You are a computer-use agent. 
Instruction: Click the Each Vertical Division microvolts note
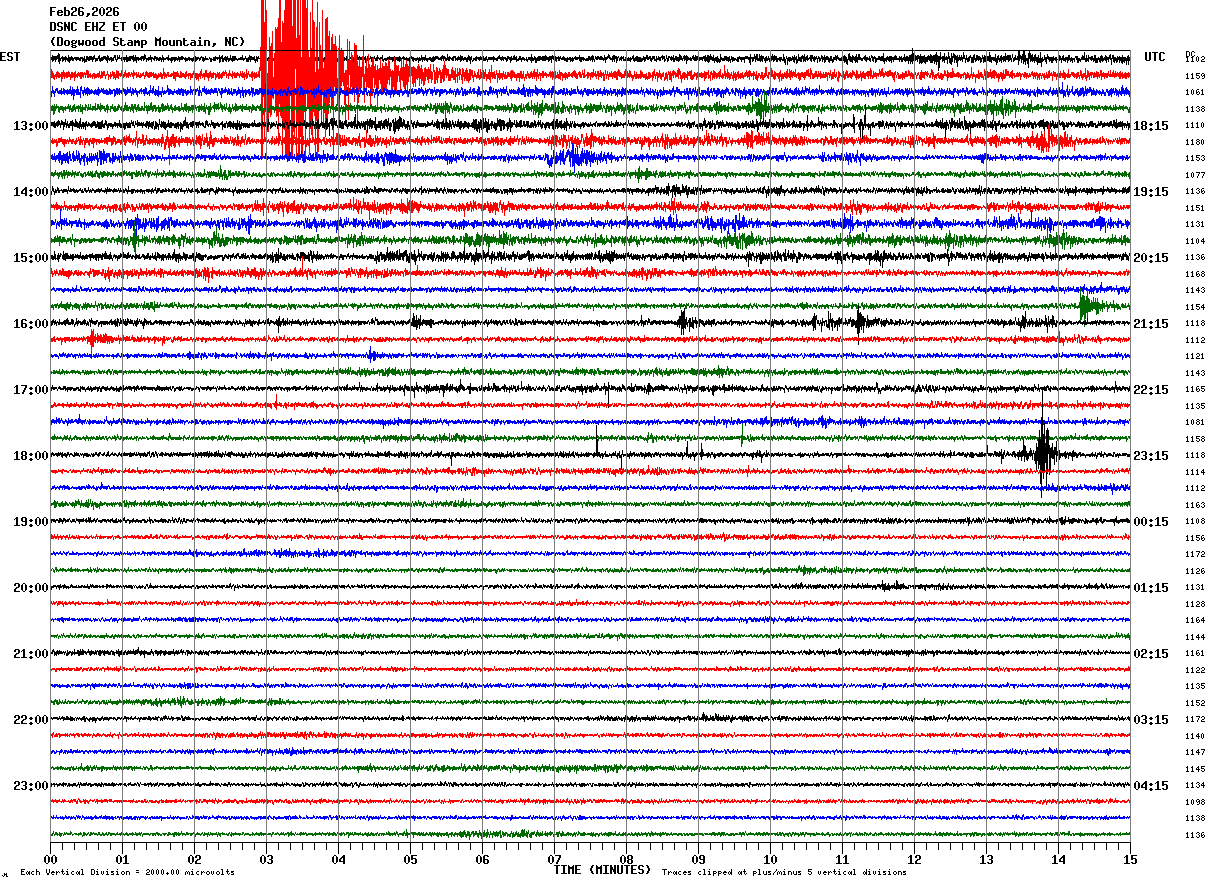[x=127, y=872]
